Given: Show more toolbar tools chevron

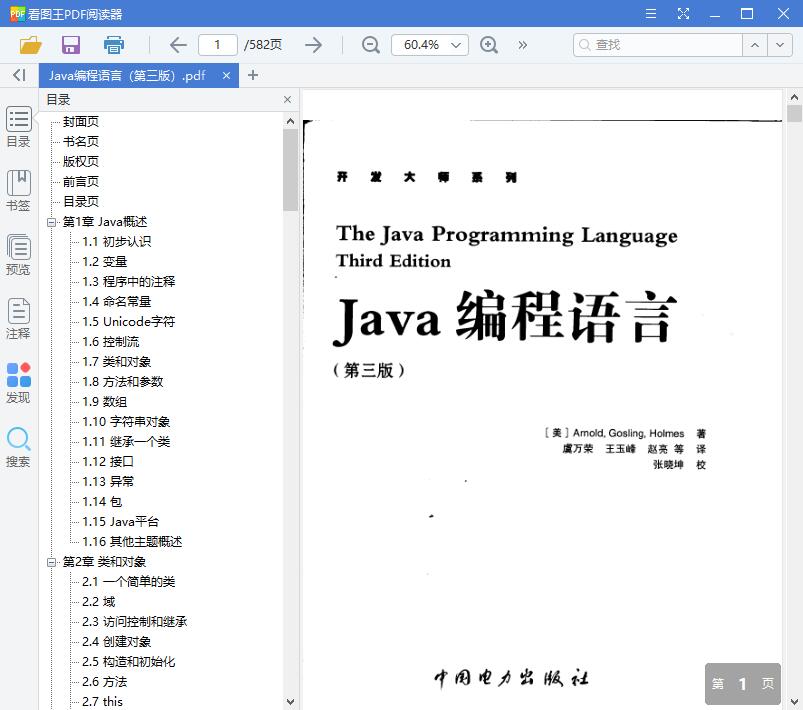Looking at the screenshot, I should [x=522, y=45].
